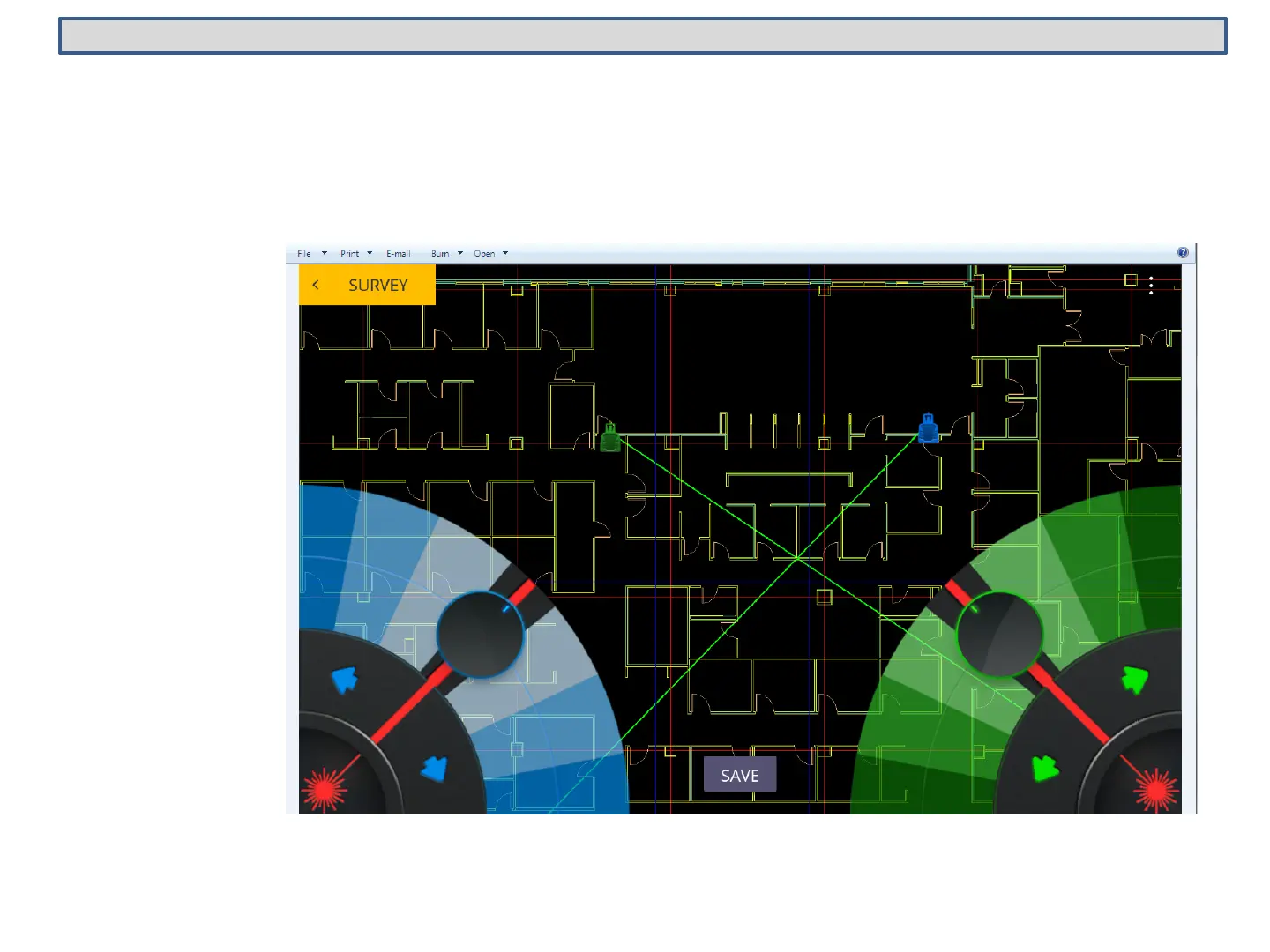Click the SURVEY header label
1270x952 pixels.
(x=377, y=285)
